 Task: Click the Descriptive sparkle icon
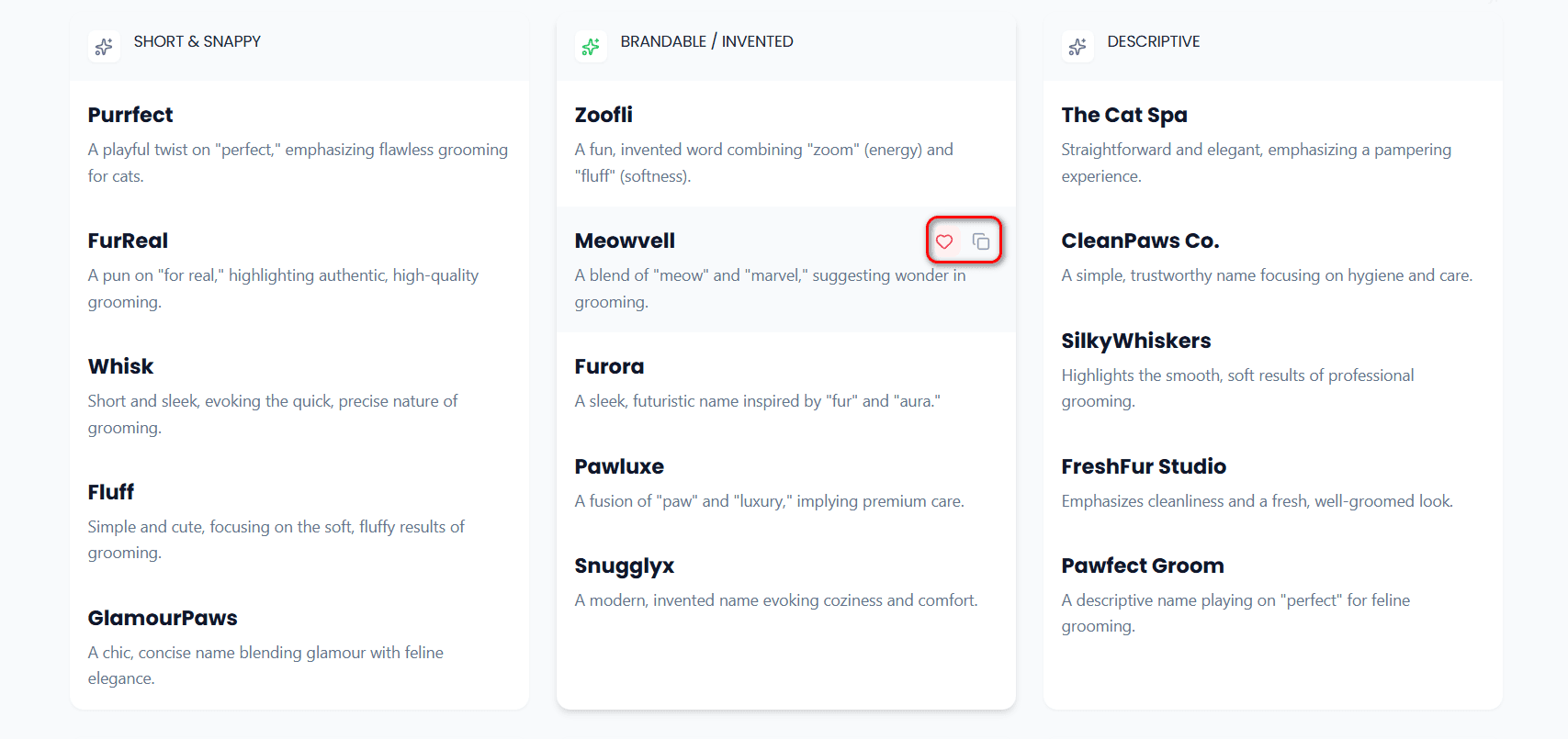[x=1077, y=46]
